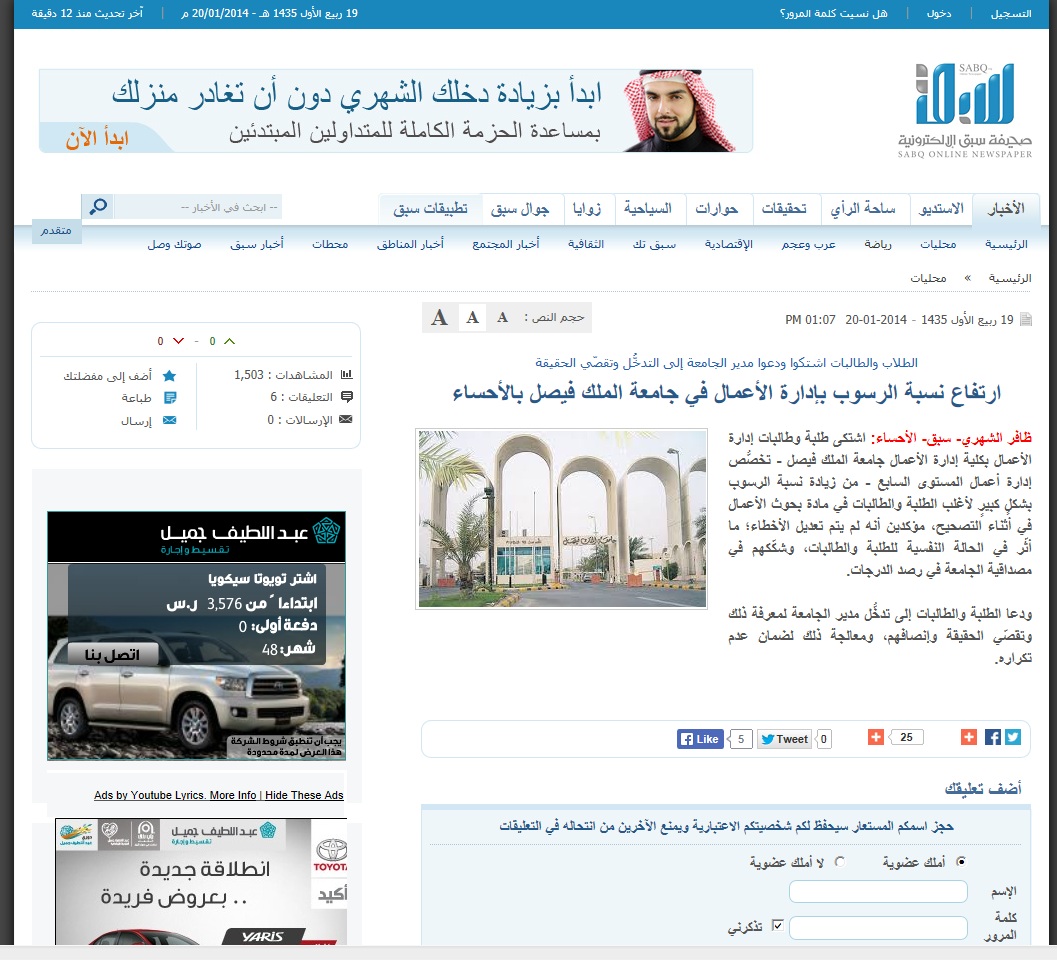The image size is (1057, 960).
Task: Click the search magnifier icon
Action: tap(98, 207)
